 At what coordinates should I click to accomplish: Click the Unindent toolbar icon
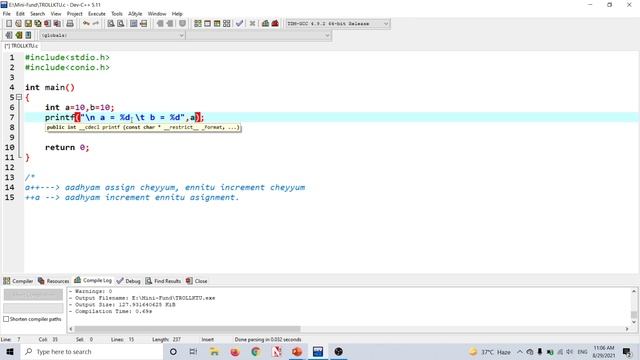point(170,24)
